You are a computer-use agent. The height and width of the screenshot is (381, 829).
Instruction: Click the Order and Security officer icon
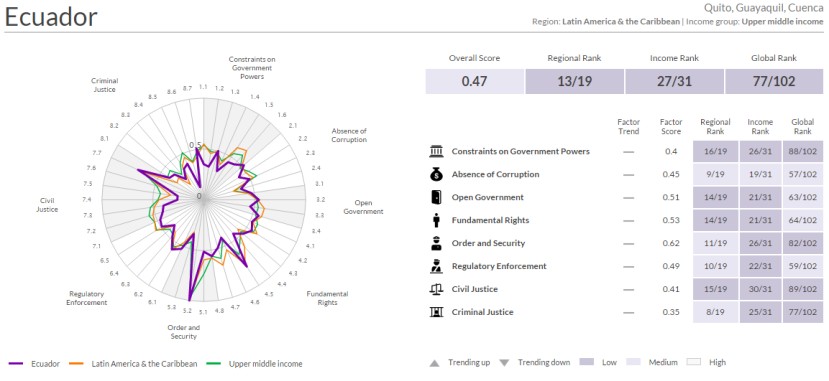pyautogui.click(x=436, y=244)
